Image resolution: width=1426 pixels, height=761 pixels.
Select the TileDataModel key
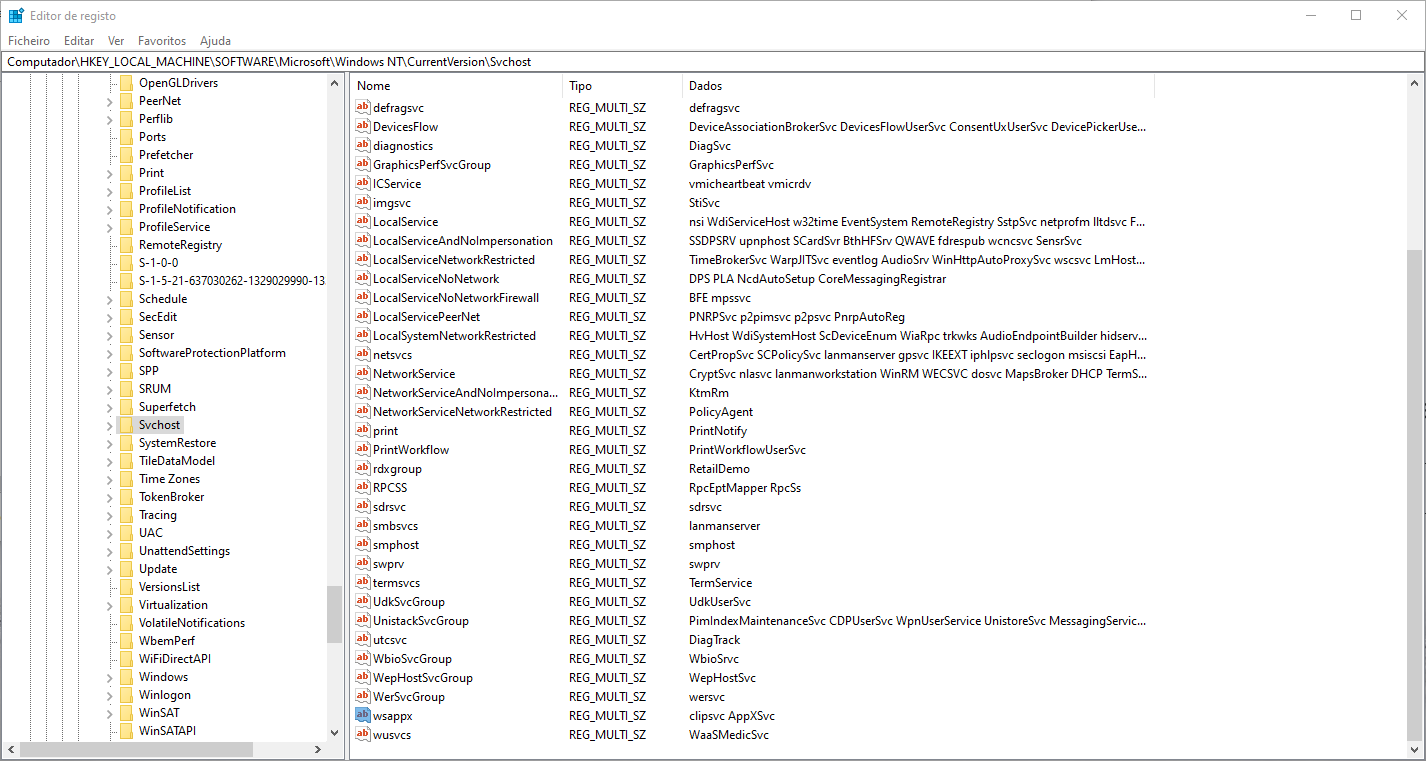click(176, 461)
